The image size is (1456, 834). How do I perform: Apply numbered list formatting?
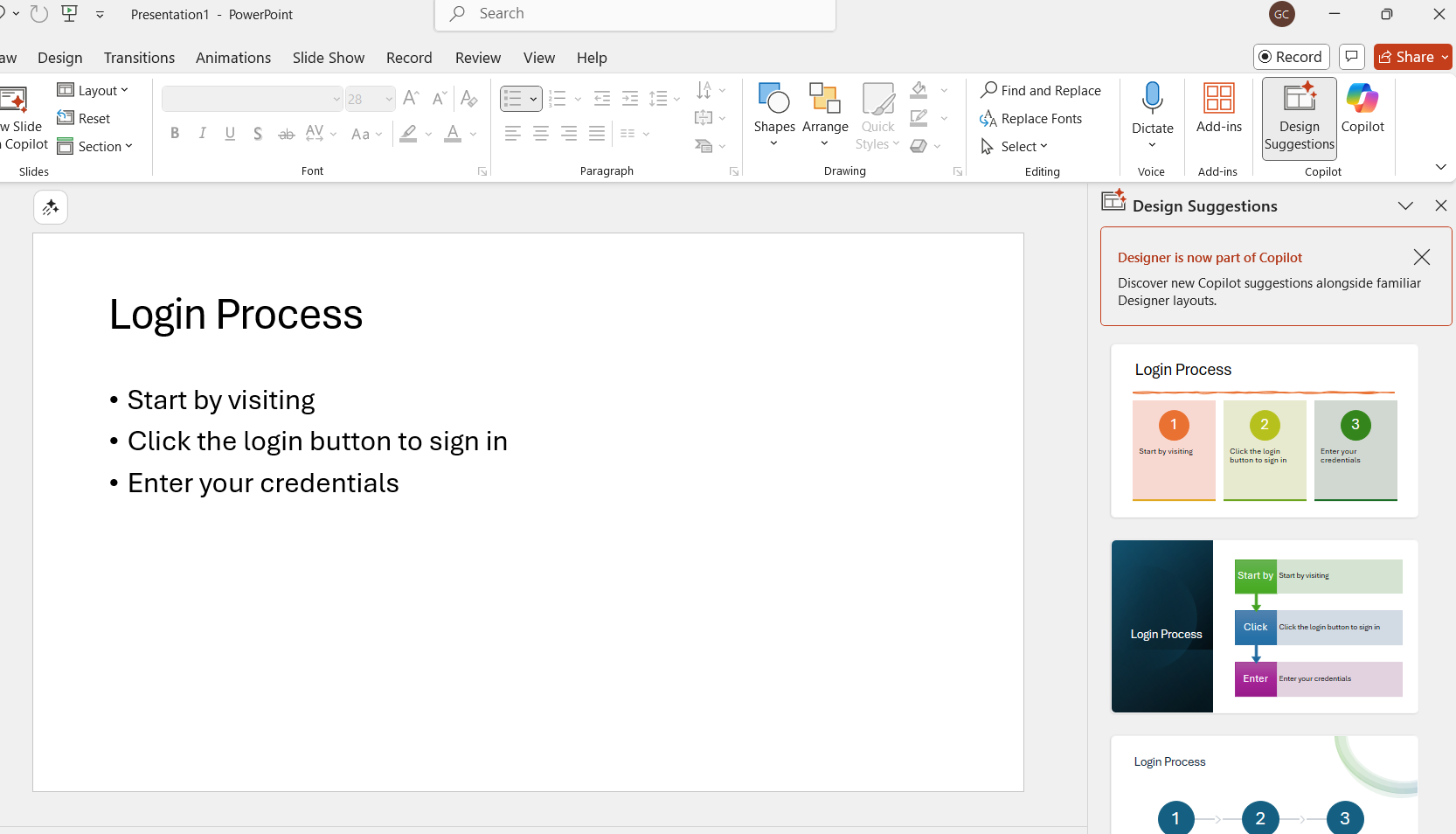558,99
